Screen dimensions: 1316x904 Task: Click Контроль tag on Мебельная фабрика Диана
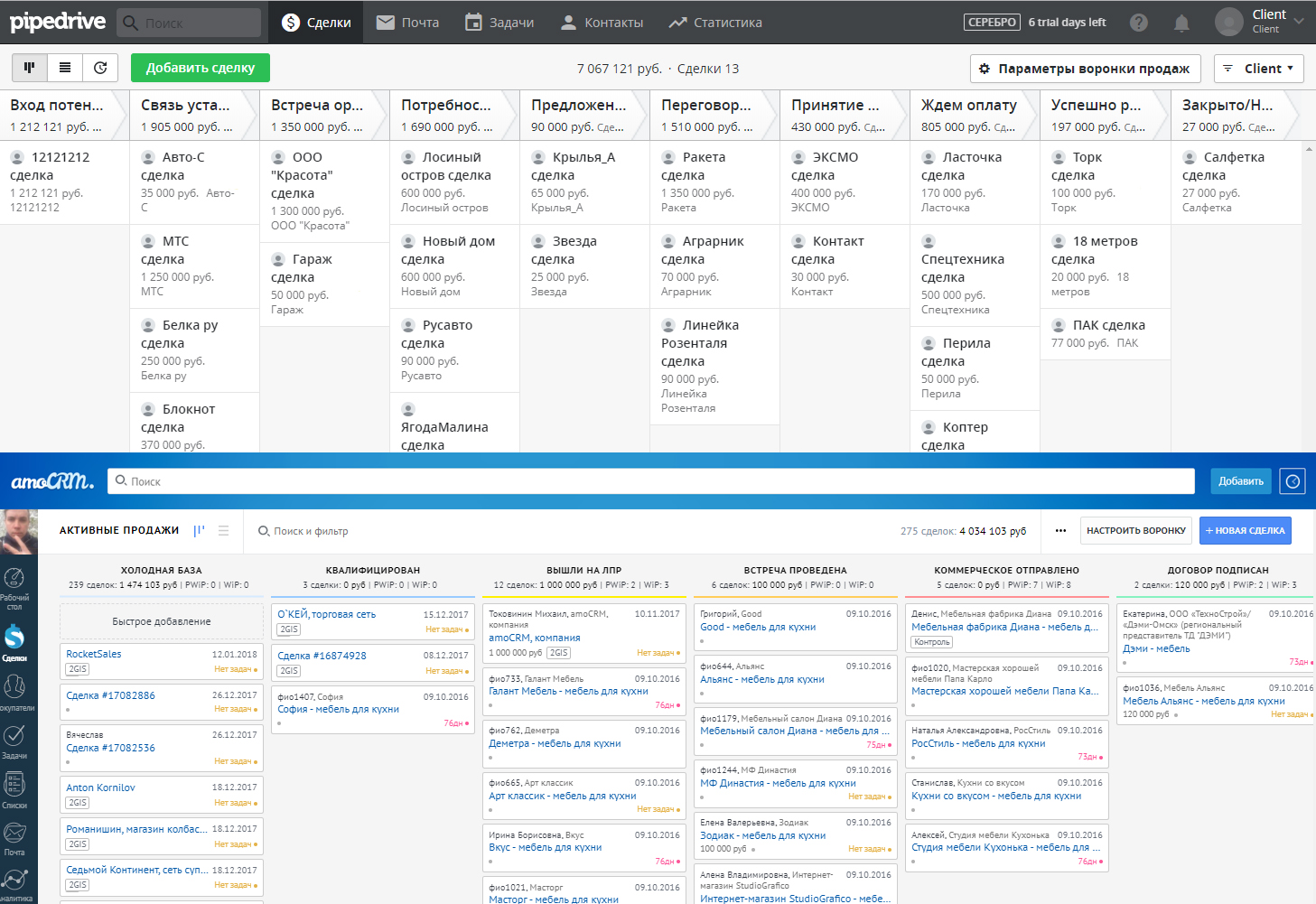[931, 642]
